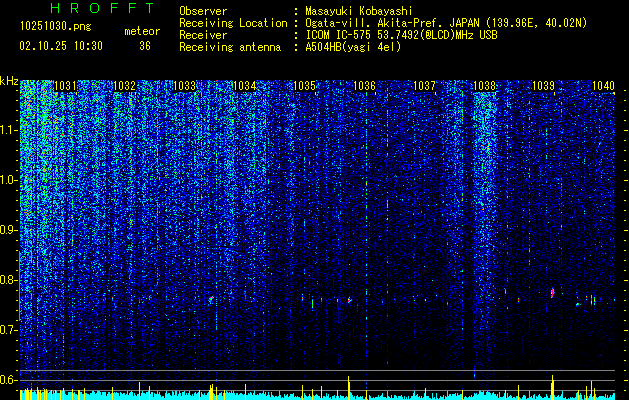Screen dimensions: 629x400
Task: Click the Receiving Location label
Action: click(x=233, y=23)
